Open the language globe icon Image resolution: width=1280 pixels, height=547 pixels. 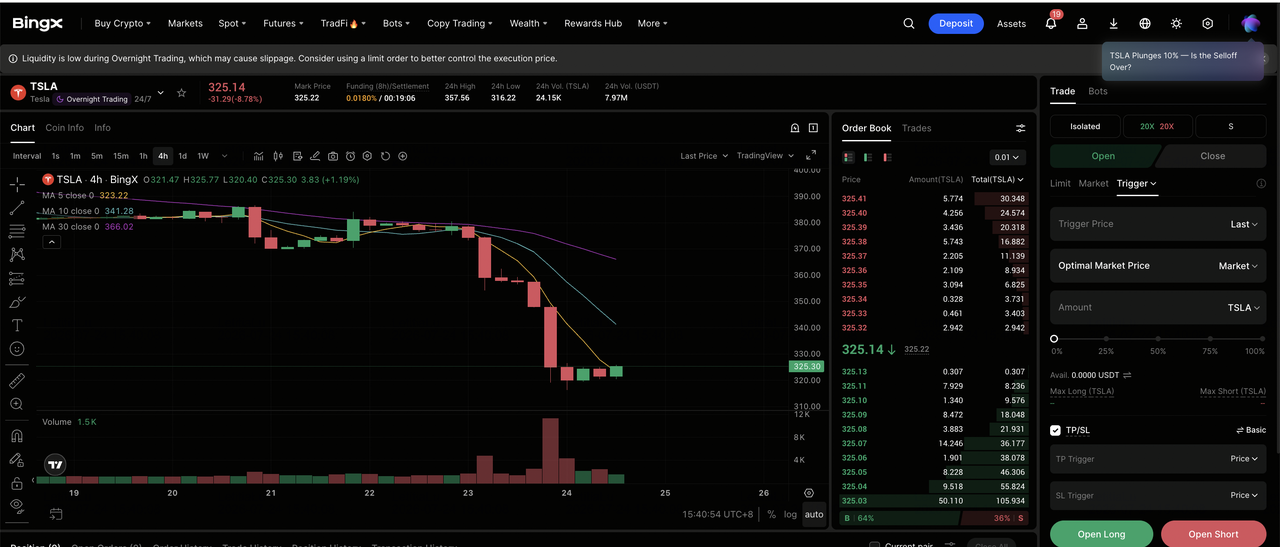[x=1145, y=23]
